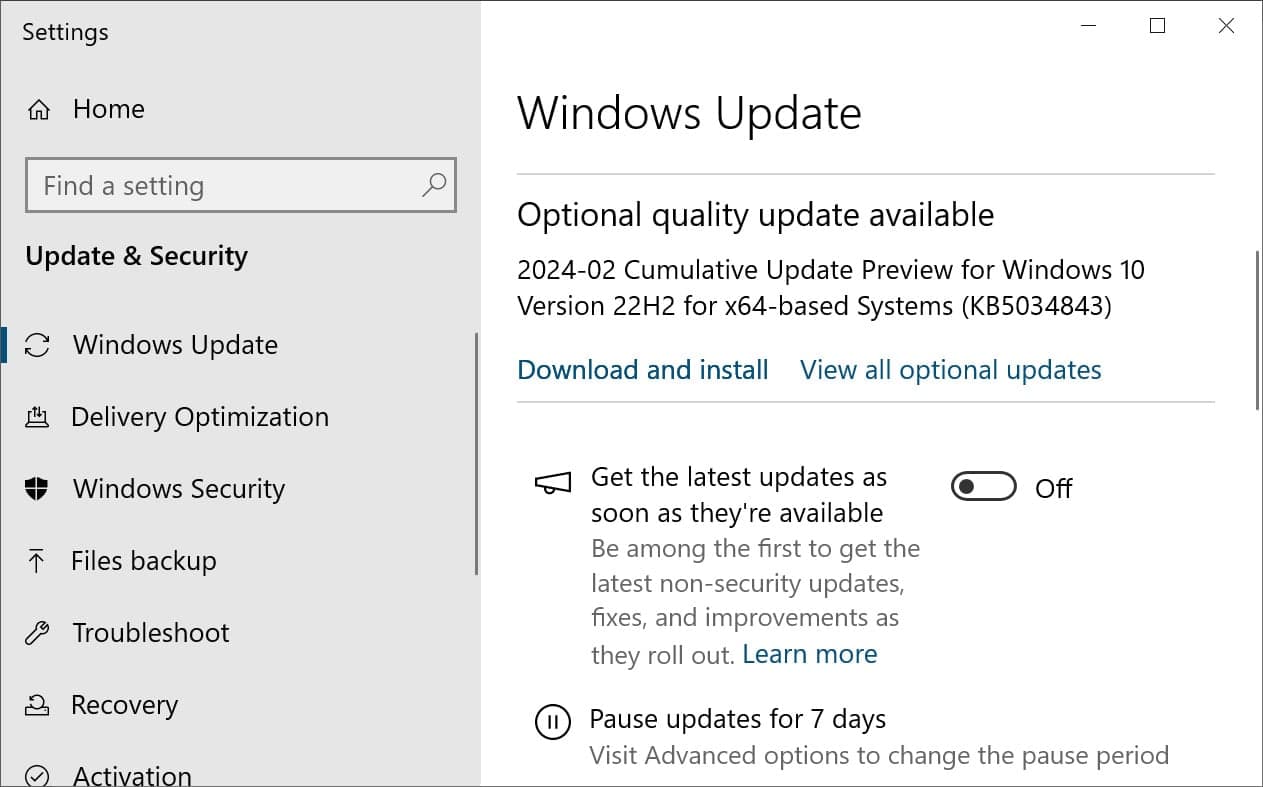Click Learn more about non-security updates

(809, 654)
